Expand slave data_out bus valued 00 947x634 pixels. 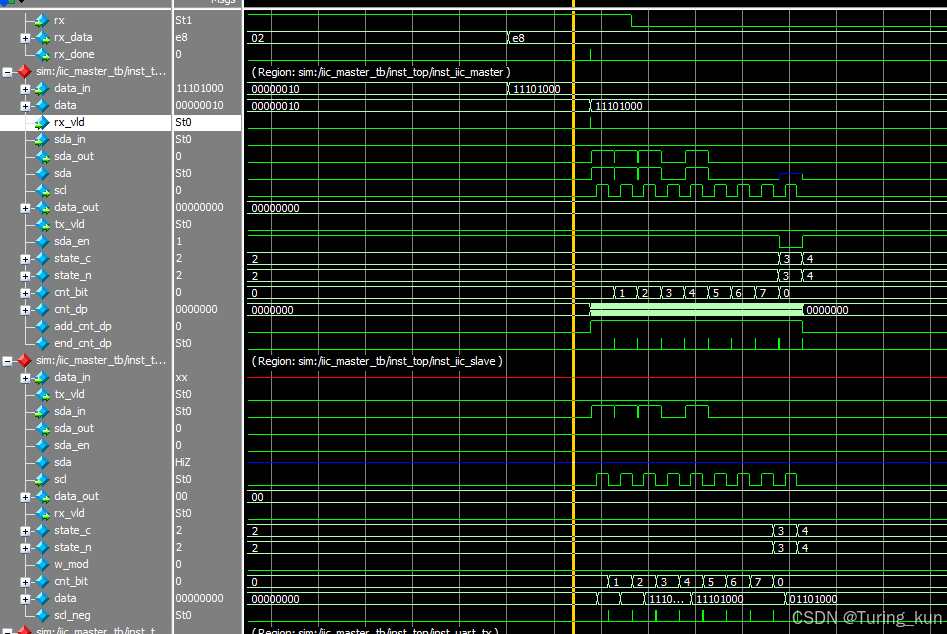(25, 497)
